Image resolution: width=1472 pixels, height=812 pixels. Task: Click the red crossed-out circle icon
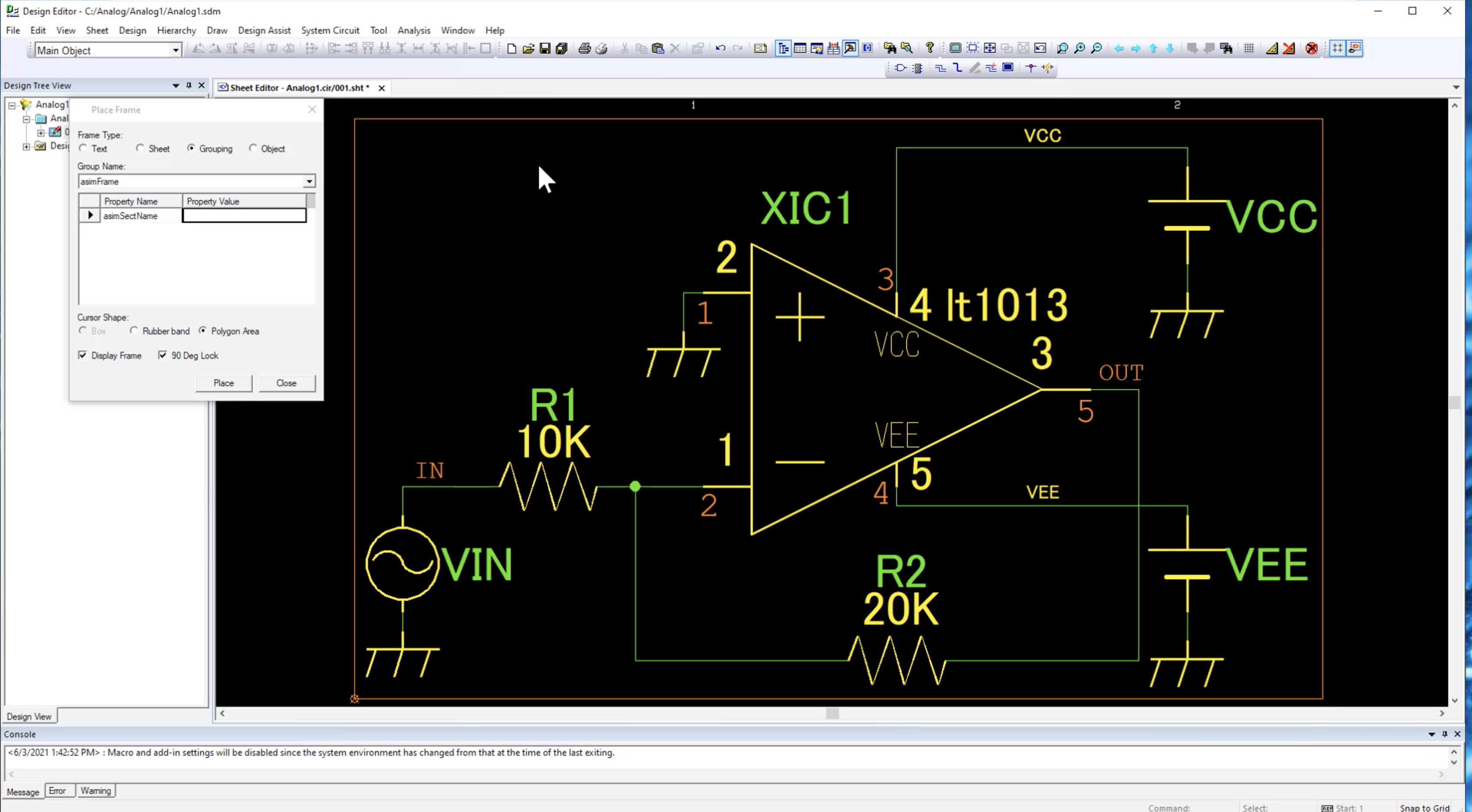click(x=1311, y=49)
